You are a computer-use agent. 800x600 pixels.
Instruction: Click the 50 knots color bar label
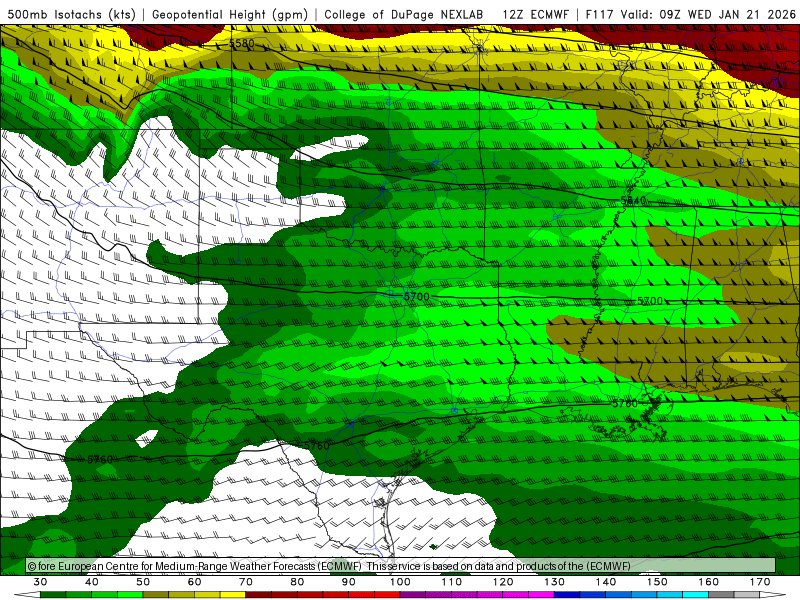(x=143, y=582)
